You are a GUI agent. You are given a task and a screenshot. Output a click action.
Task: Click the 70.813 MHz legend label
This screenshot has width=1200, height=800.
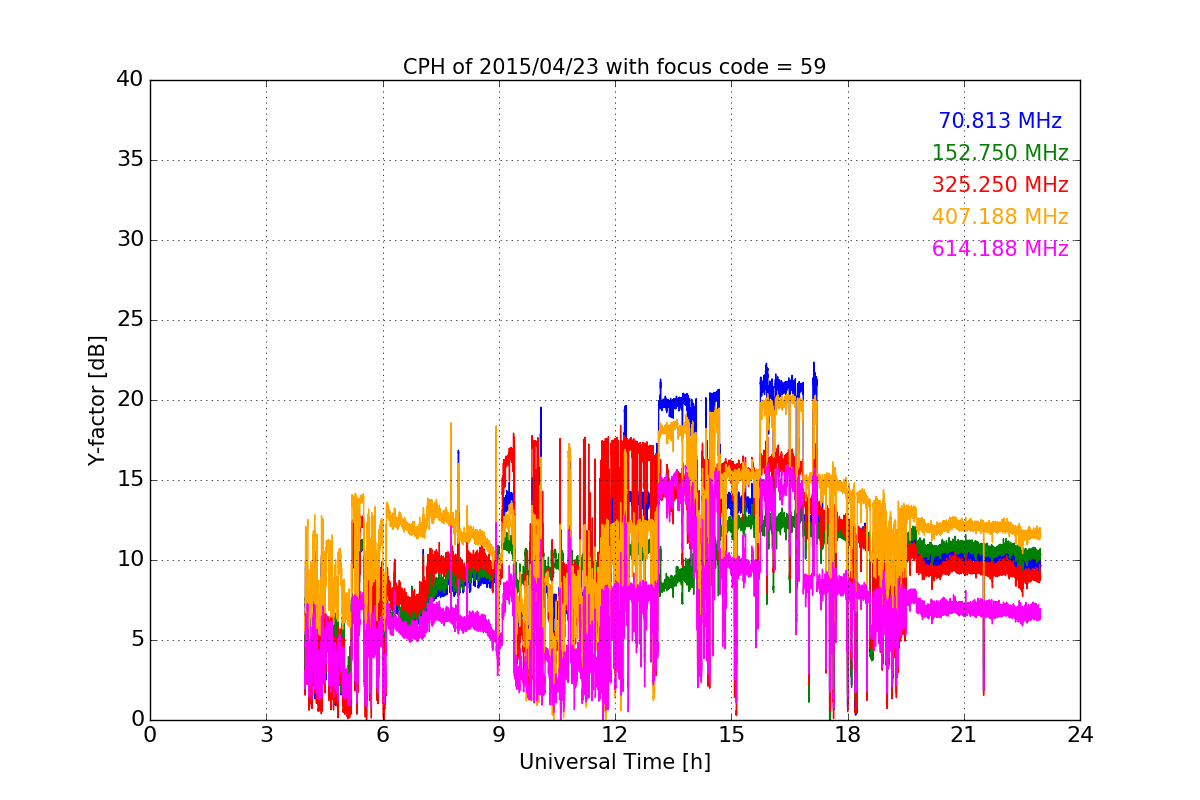click(x=1000, y=121)
